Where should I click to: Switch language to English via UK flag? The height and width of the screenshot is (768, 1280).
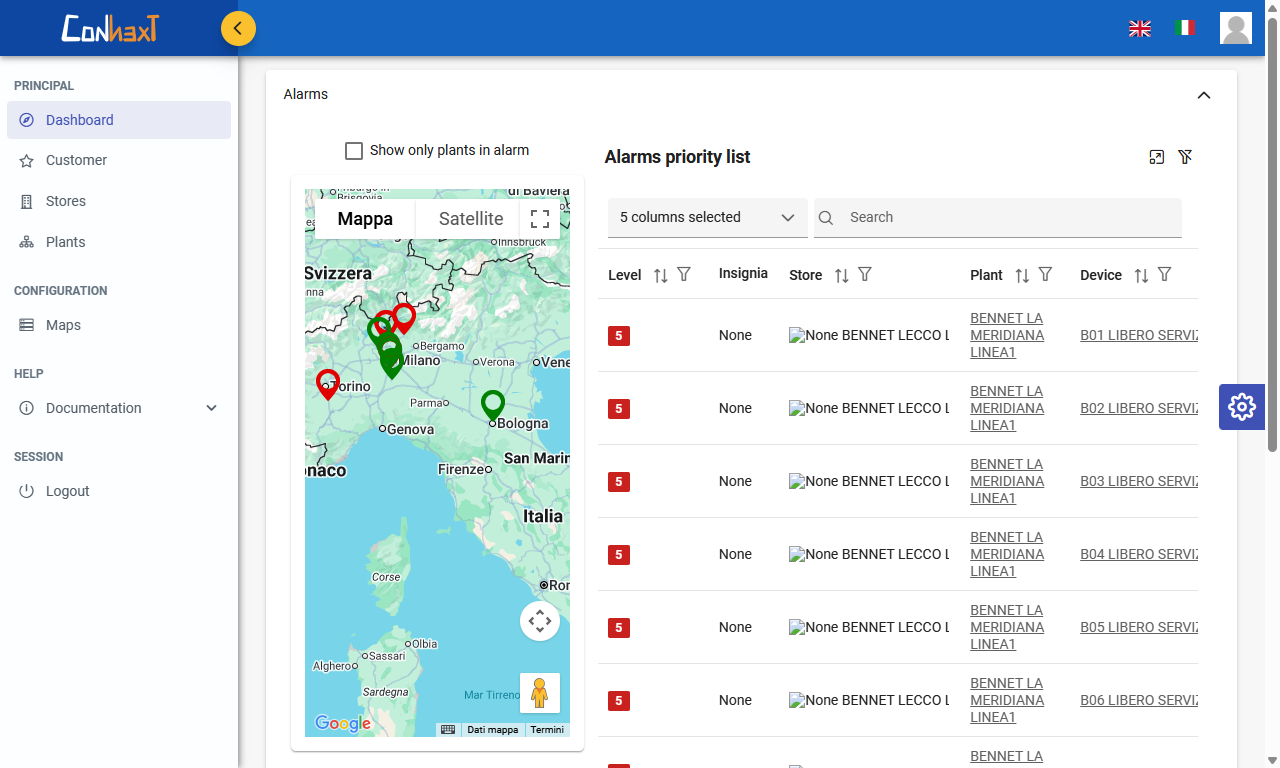pyautogui.click(x=1139, y=28)
